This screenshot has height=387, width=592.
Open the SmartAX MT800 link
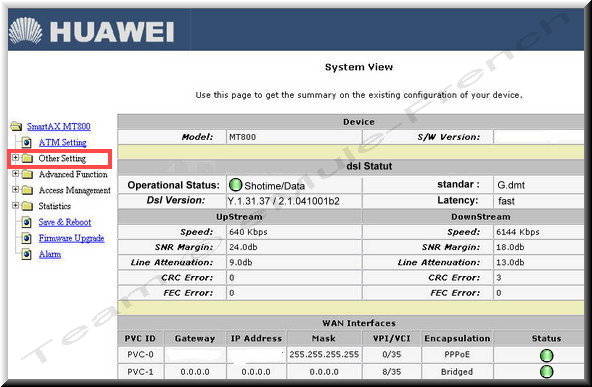(59, 126)
